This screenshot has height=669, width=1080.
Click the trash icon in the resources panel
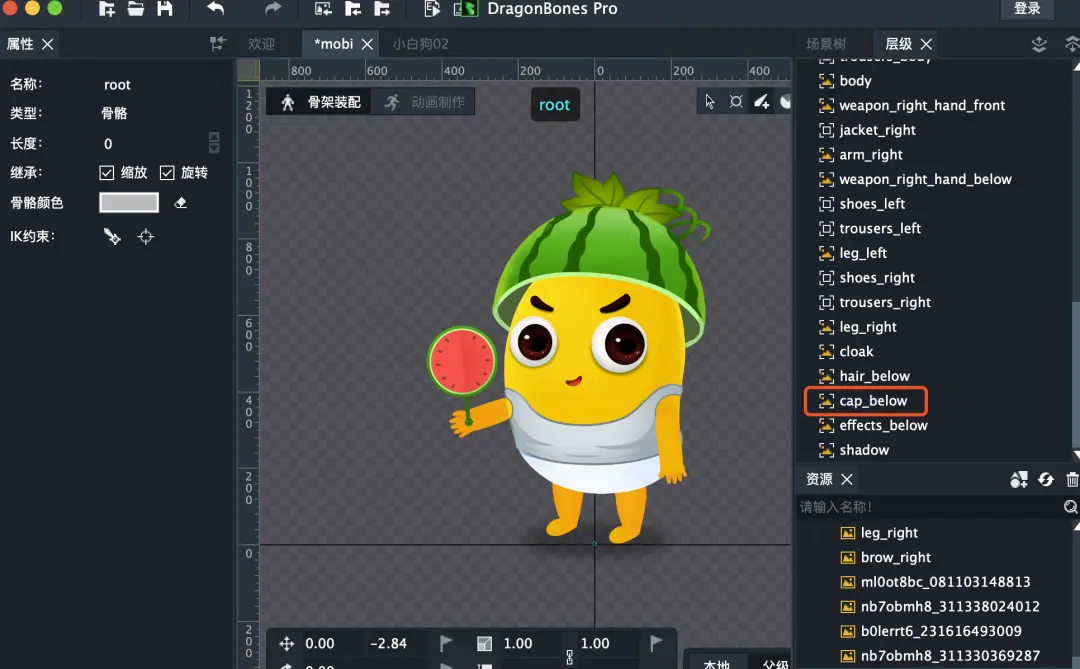[x=1072, y=480]
